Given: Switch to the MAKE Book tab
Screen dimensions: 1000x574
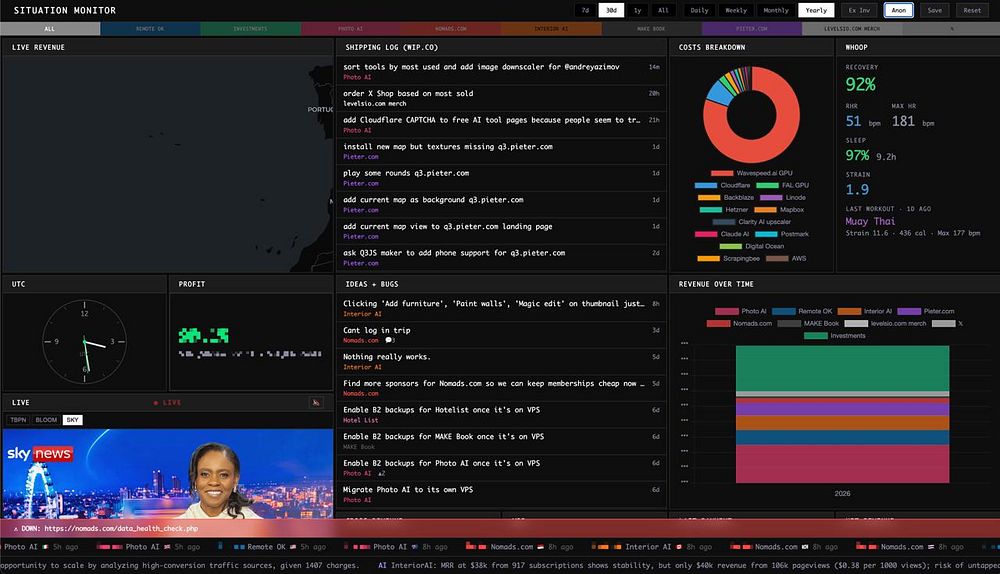Looking at the screenshot, I should coord(651,29).
